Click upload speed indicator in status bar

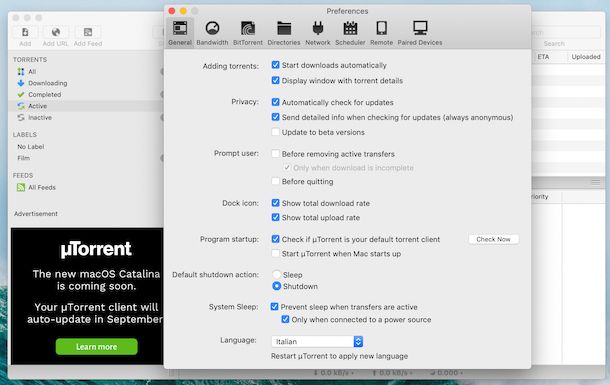[392, 373]
